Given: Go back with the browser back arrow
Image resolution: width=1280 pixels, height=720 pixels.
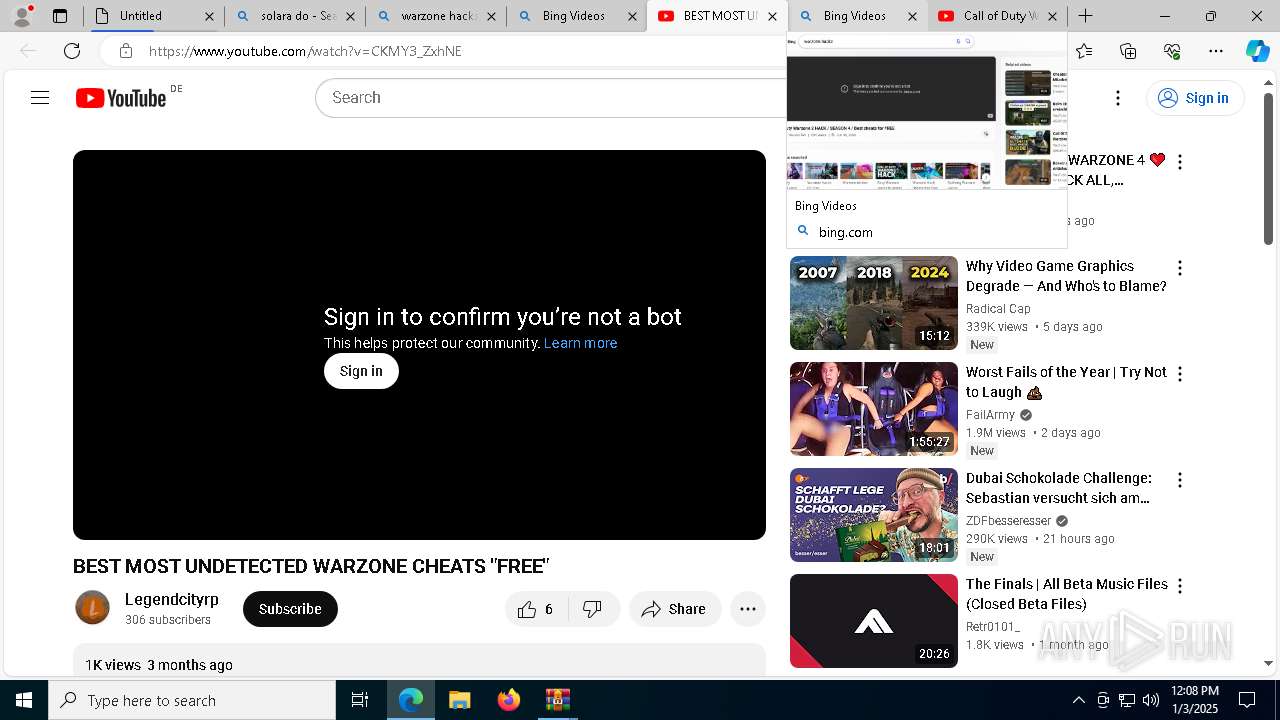Looking at the screenshot, I should click(28, 51).
